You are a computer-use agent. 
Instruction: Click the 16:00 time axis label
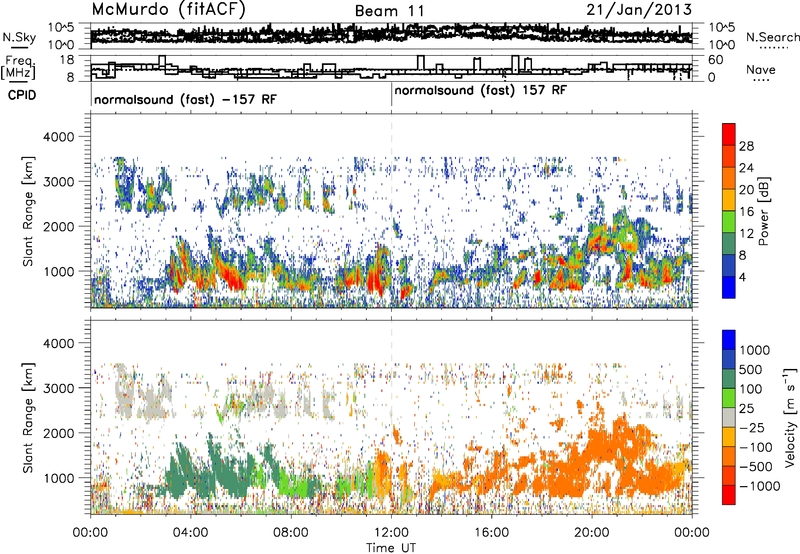(x=491, y=533)
